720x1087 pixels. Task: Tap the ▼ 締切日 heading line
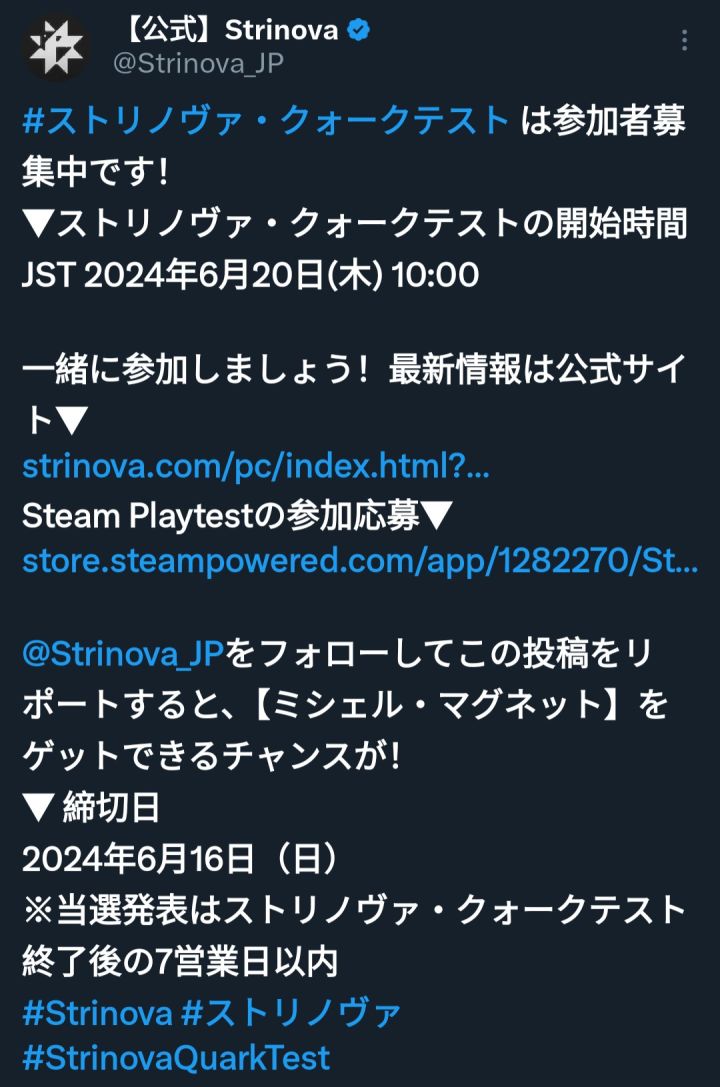tap(91, 807)
